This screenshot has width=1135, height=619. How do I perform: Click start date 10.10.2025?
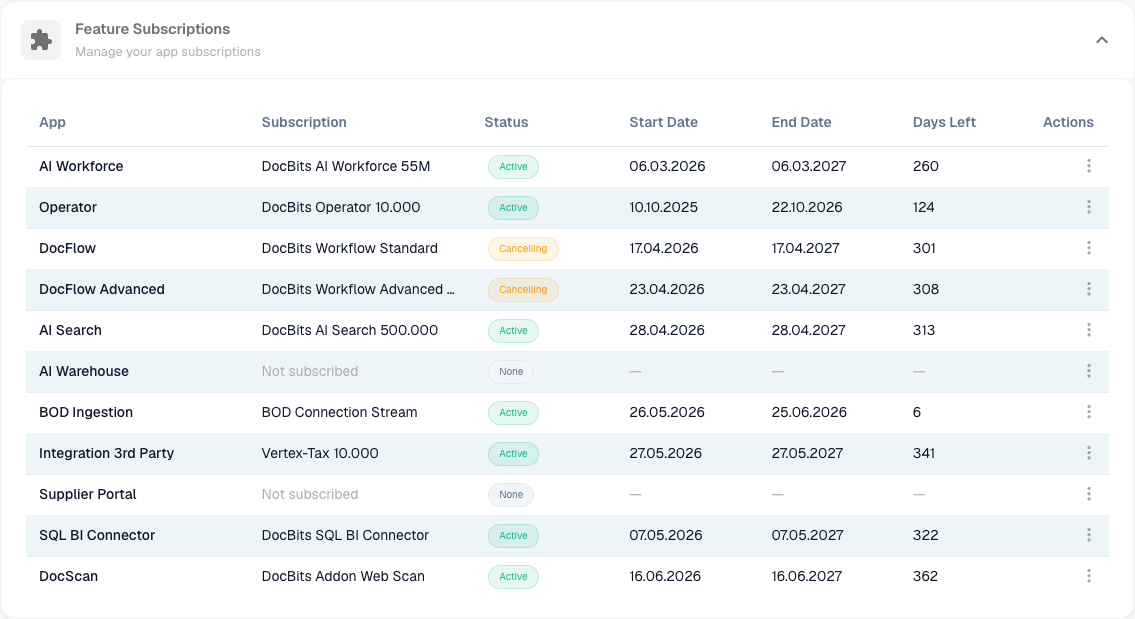coord(664,208)
